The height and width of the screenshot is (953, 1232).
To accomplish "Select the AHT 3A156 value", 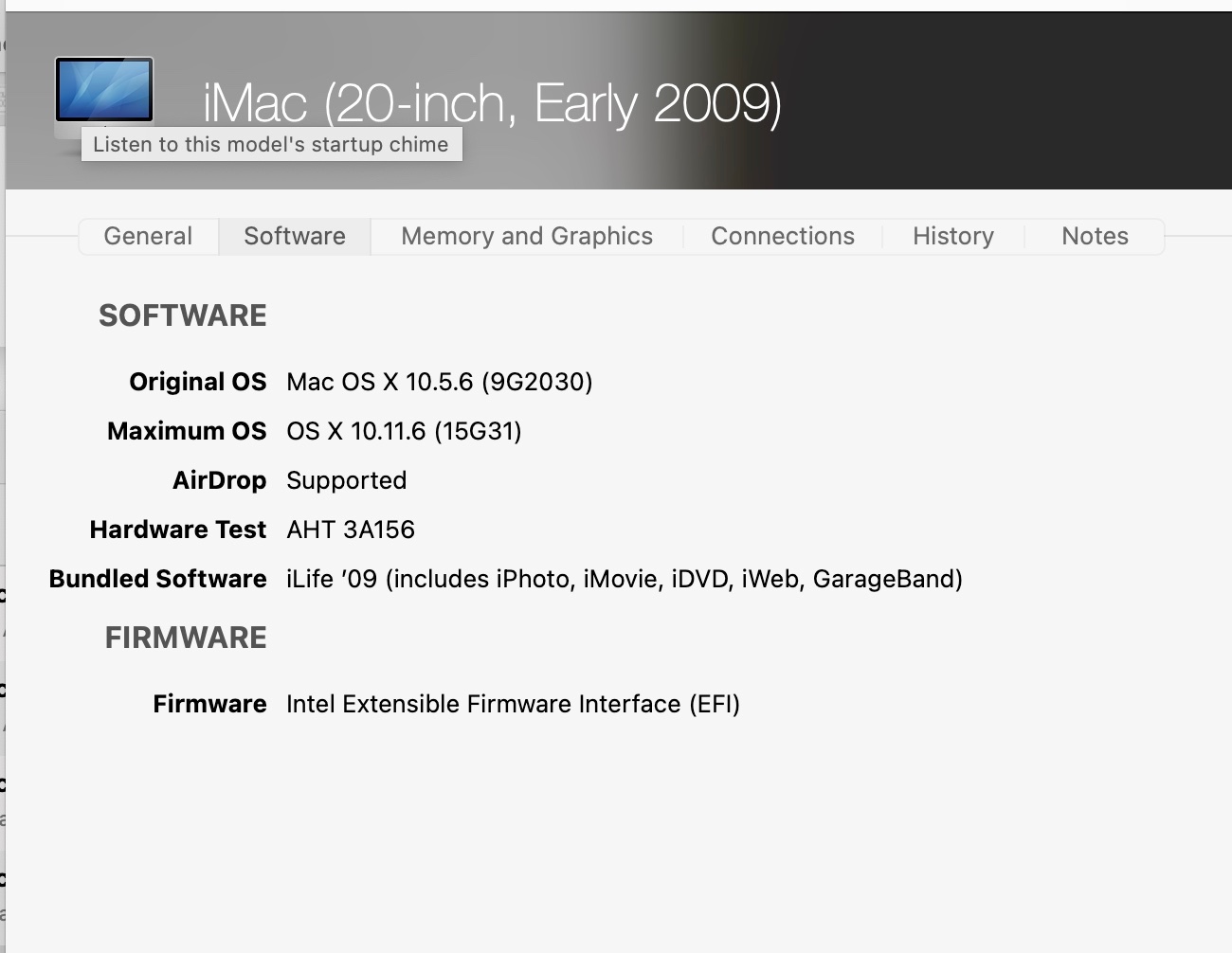I will (351, 530).
